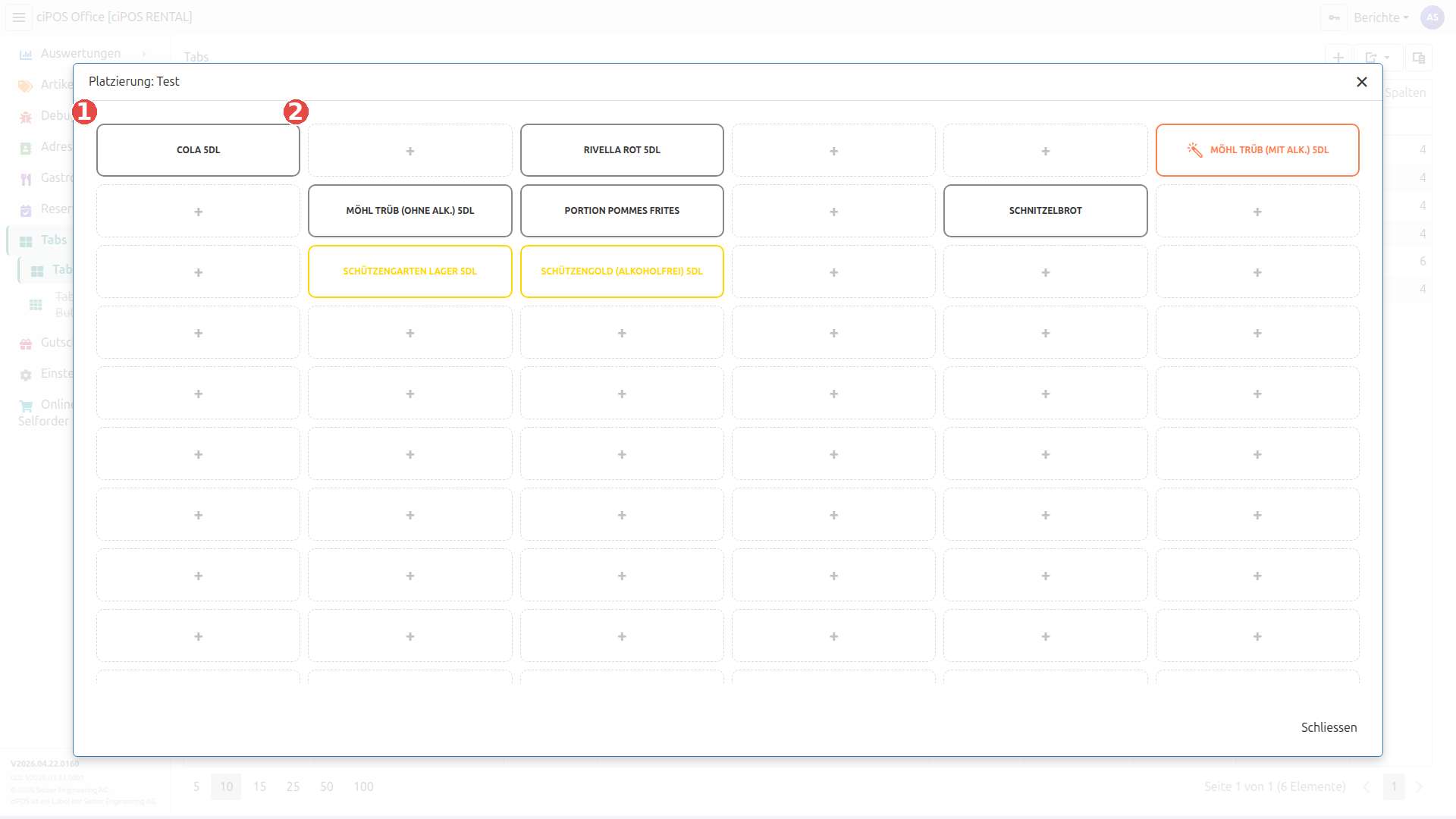This screenshot has height=819, width=1456.
Task: Select the SCHÜTZENGARTEN LAGER 5DL tile
Action: pos(409,271)
